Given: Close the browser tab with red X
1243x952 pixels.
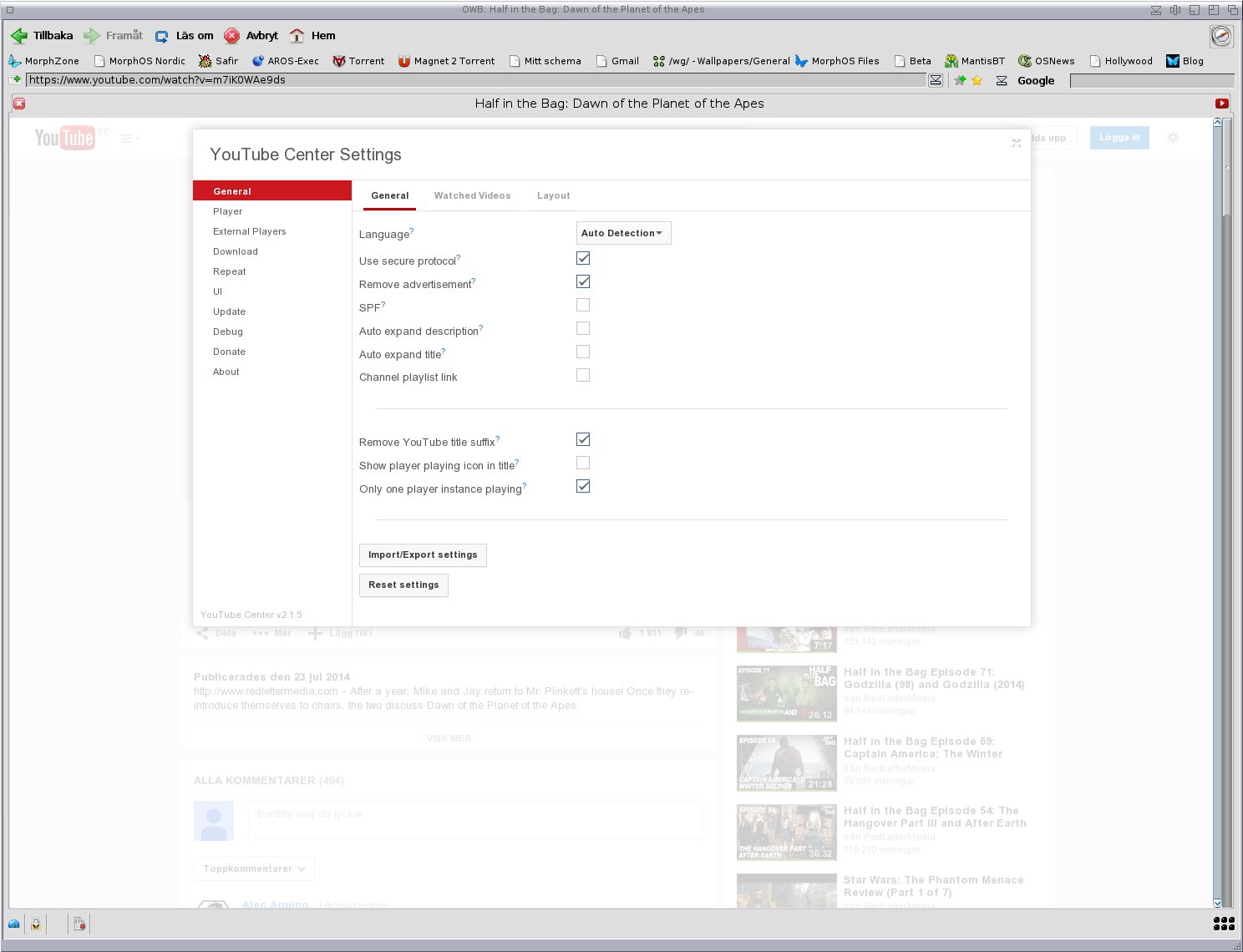Looking at the screenshot, I should [19, 104].
